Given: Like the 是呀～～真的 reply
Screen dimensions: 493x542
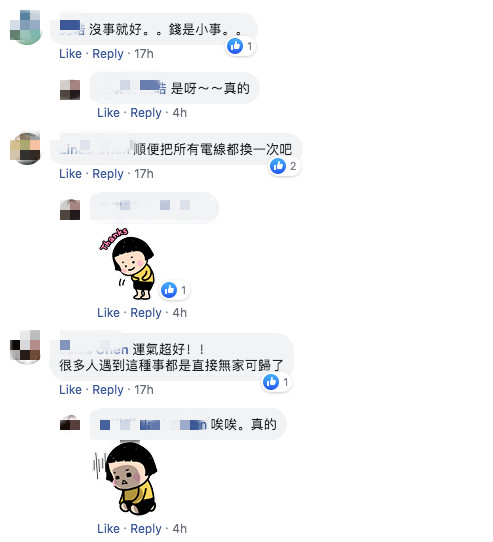Looking at the screenshot, I should tap(109, 113).
